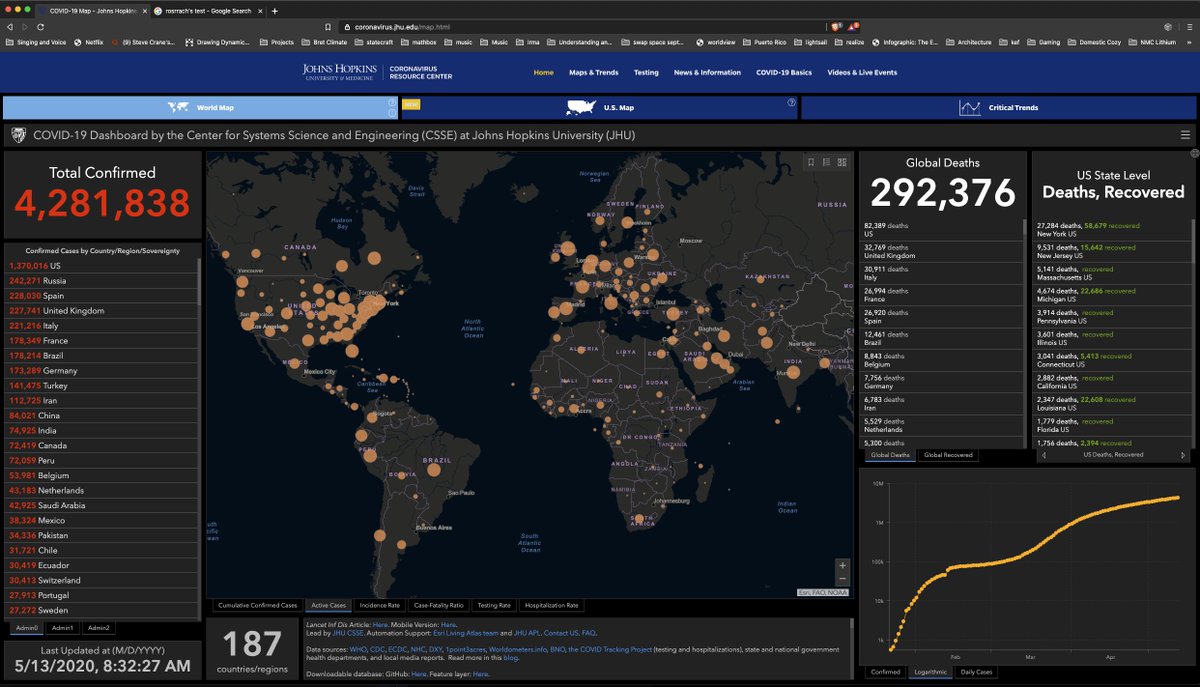Click the US map silhouette icon

click(581, 107)
